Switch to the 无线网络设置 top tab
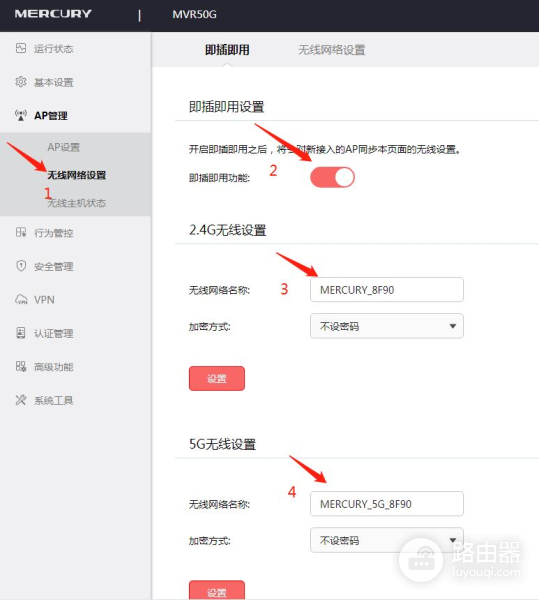This screenshot has height=600, width=539. 332,50
